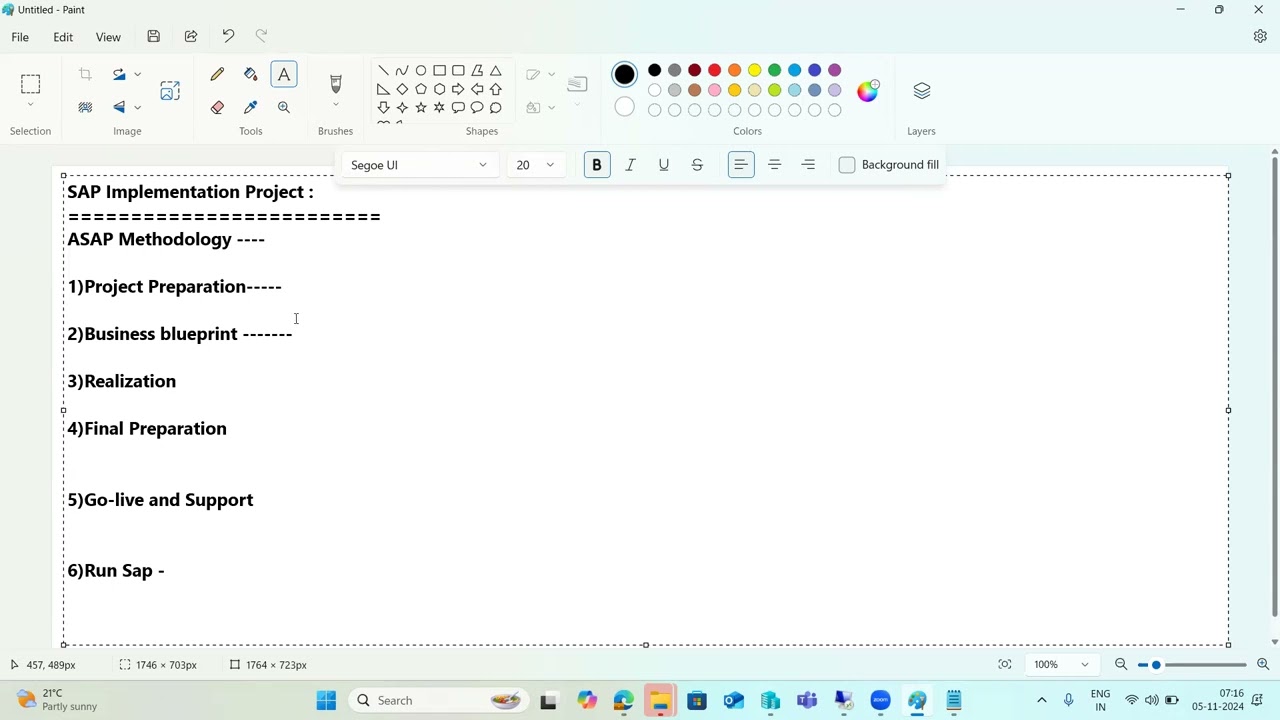Viewport: 1280px width, 720px height.
Task: Expand the Selection options arrow
Action: click(30, 105)
